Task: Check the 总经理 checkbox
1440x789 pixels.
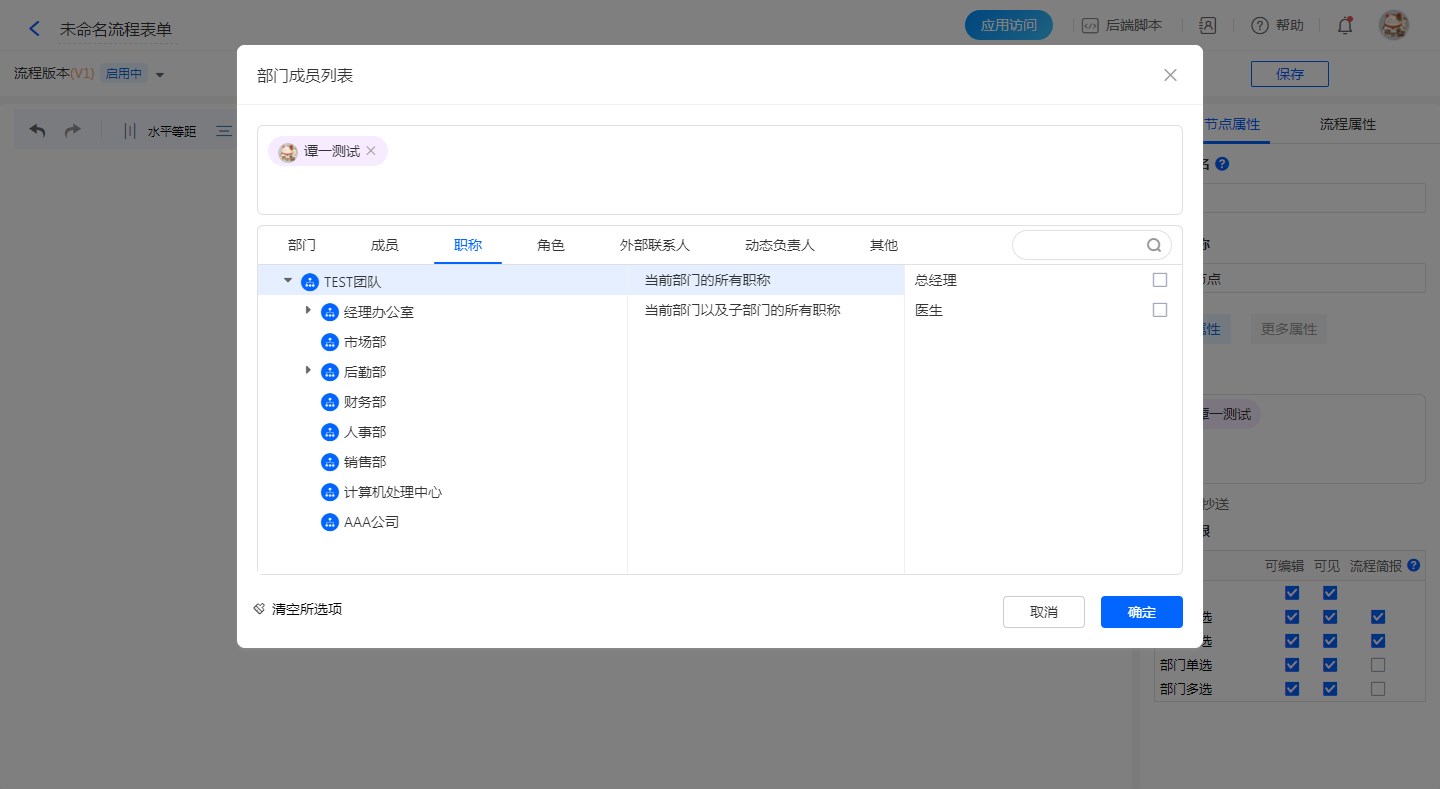Action: [1160, 280]
